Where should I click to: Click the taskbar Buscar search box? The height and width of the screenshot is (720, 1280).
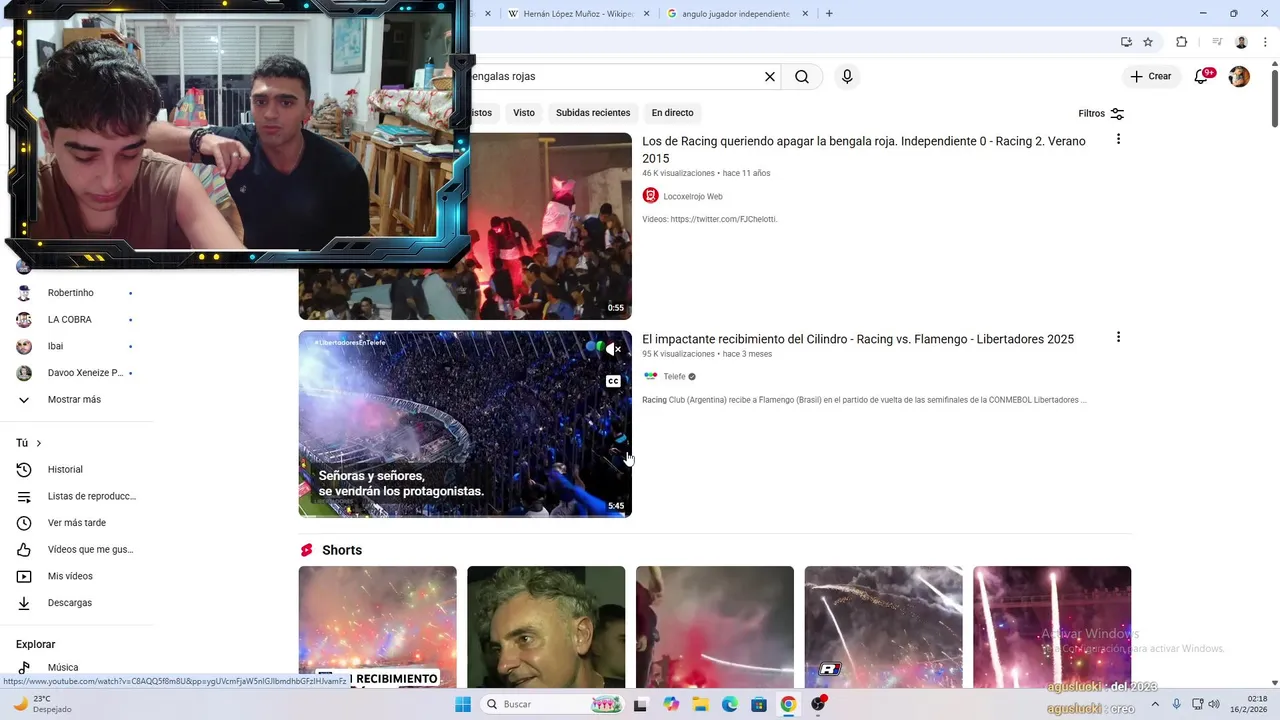551,704
